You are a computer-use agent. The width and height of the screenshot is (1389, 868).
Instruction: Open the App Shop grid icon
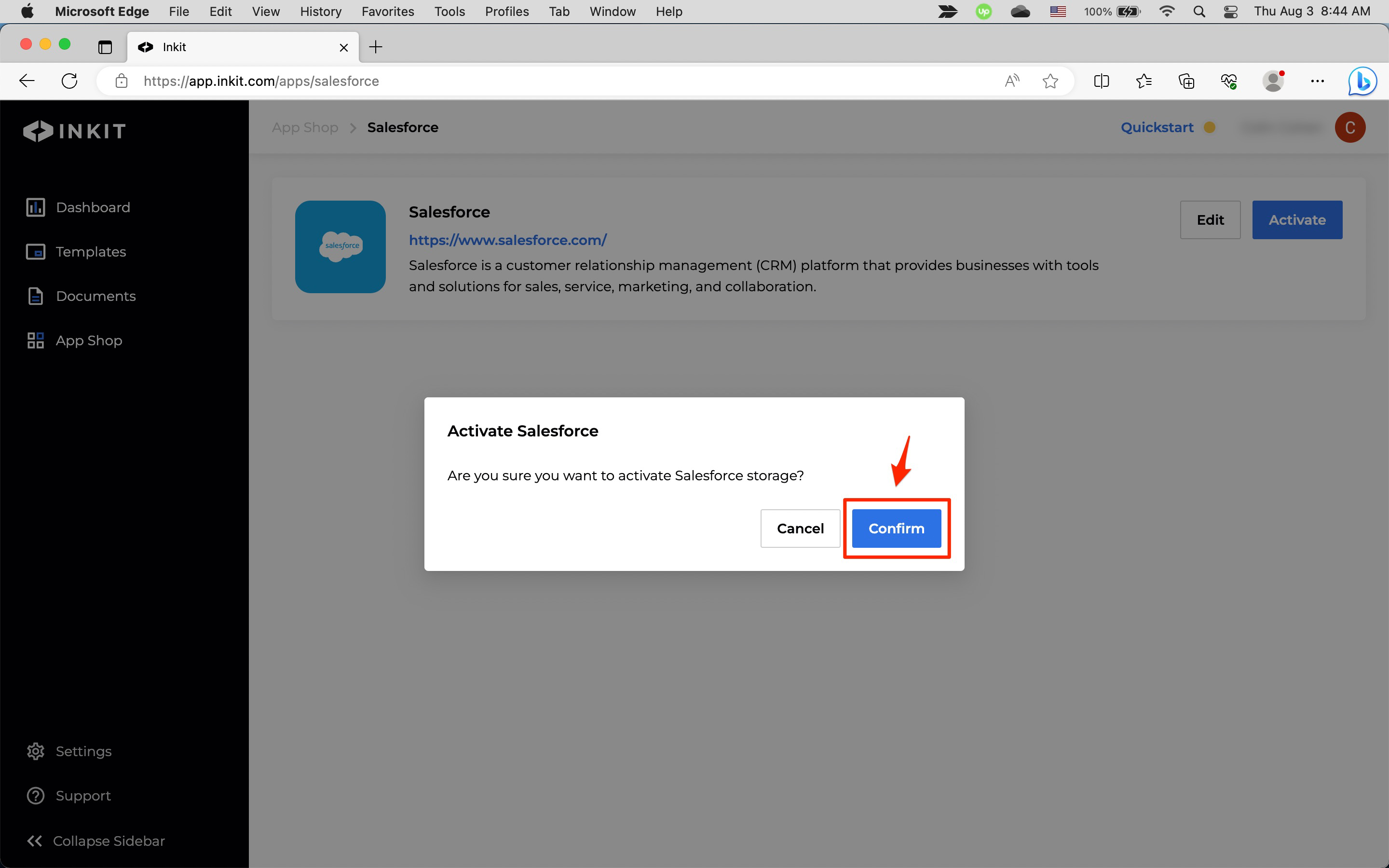36,340
